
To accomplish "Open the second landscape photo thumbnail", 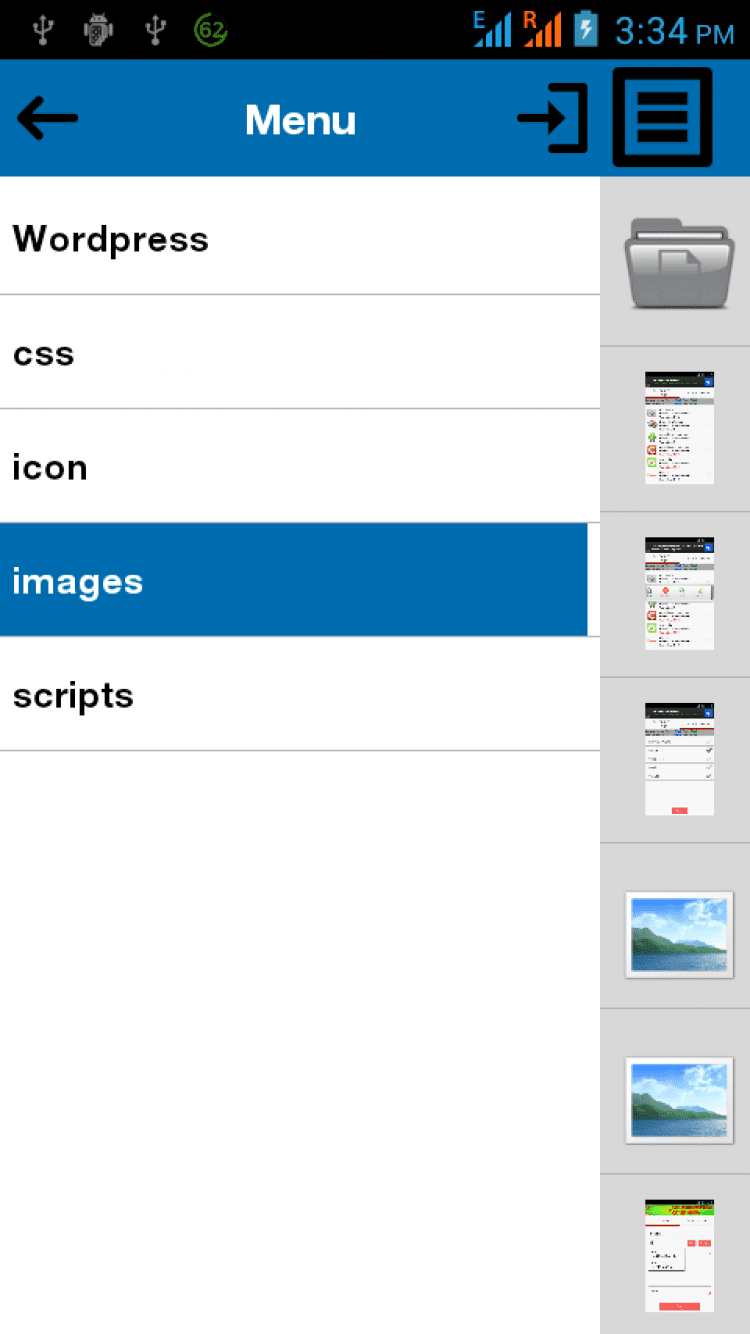I will [679, 1098].
